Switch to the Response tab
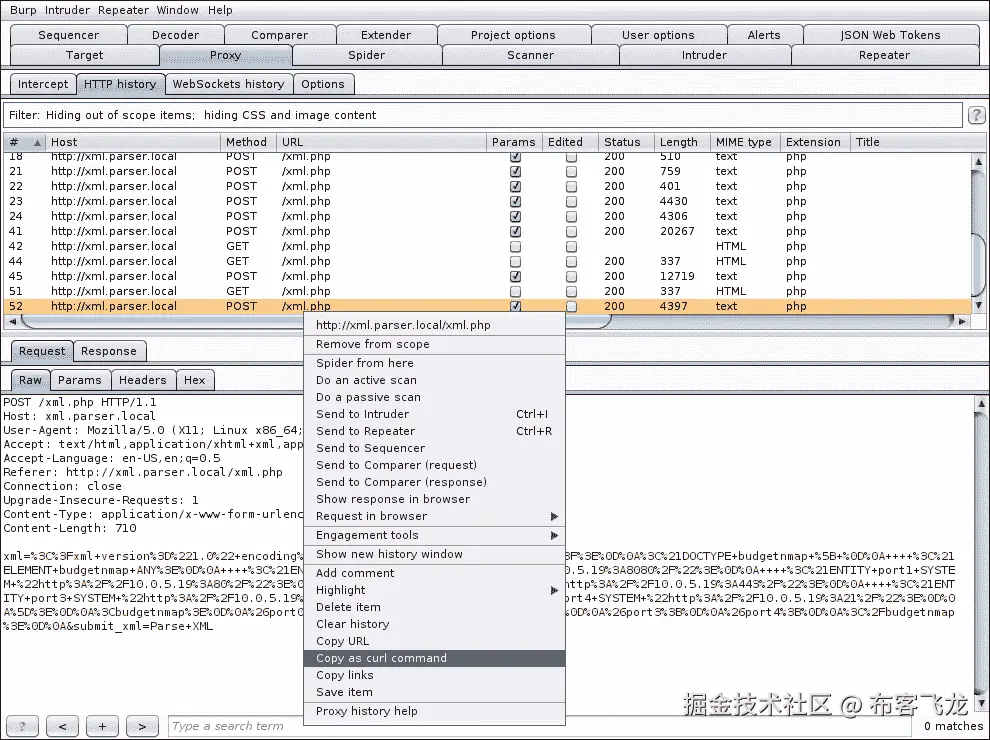 point(109,351)
